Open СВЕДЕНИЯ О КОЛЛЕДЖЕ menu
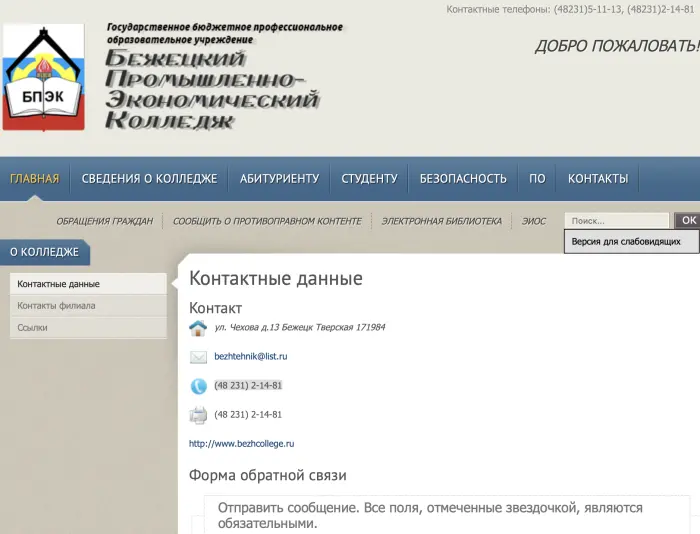This screenshot has width=700, height=534. coord(149,179)
